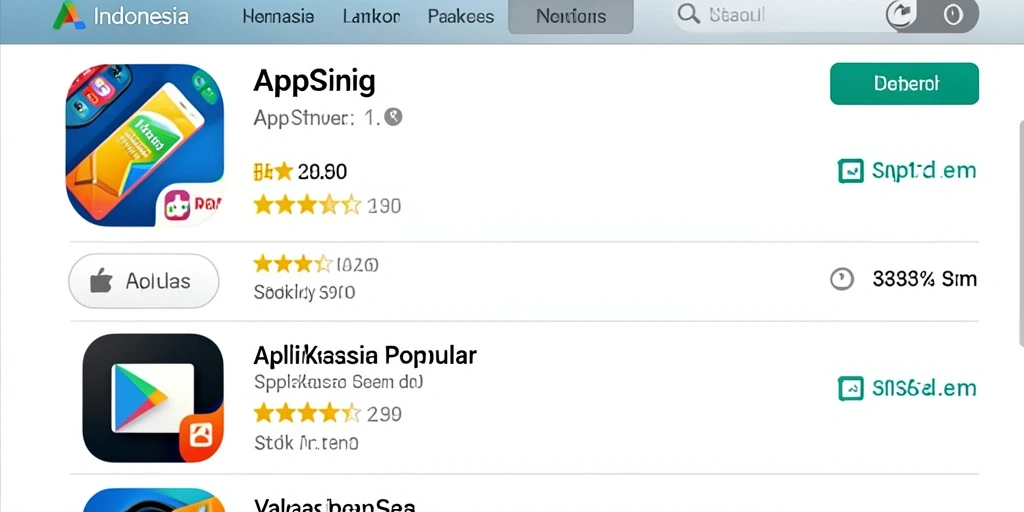The height and width of the screenshot is (512, 1024).
Task: Click the circular arrow icon in top bar
Action: tap(901, 14)
